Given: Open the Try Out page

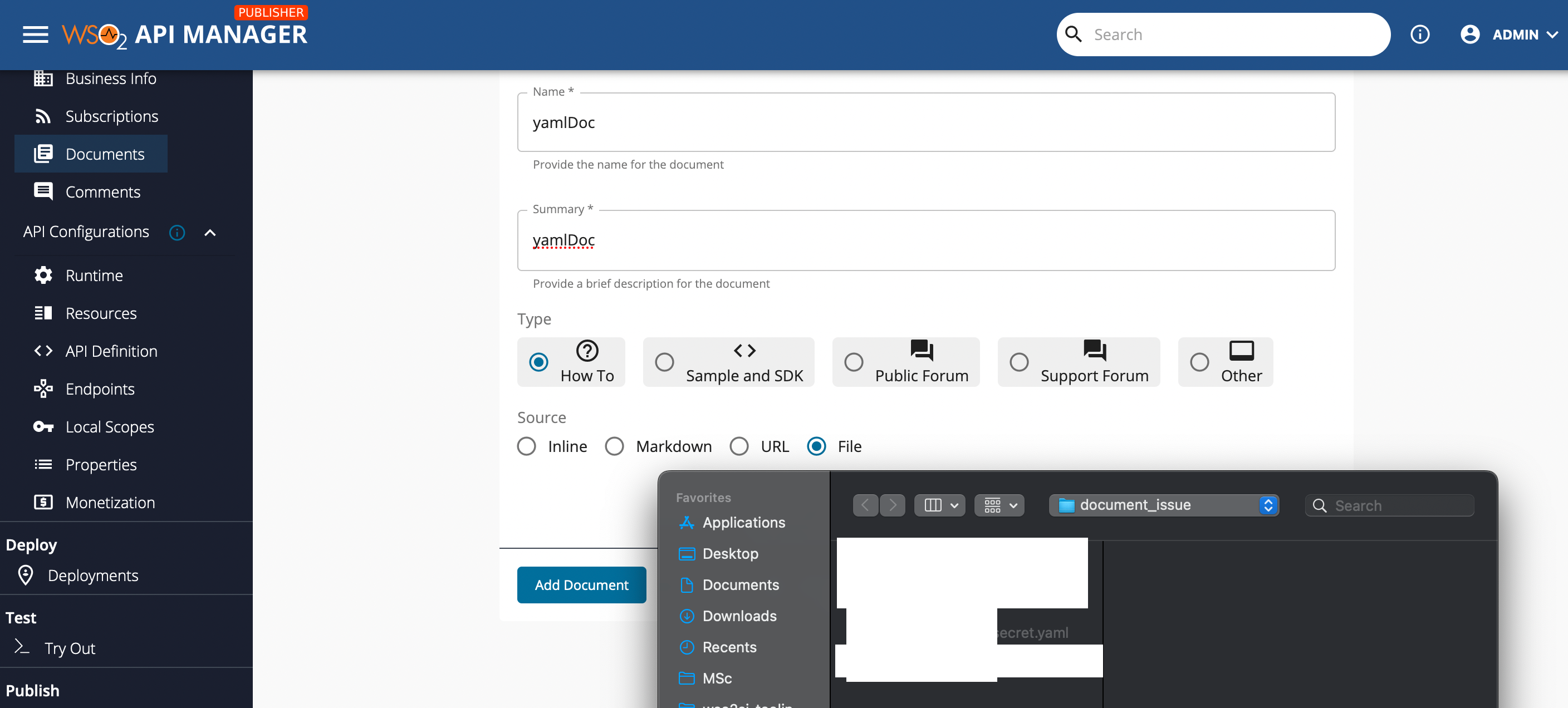Looking at the screenshot, I should [70, 648].
